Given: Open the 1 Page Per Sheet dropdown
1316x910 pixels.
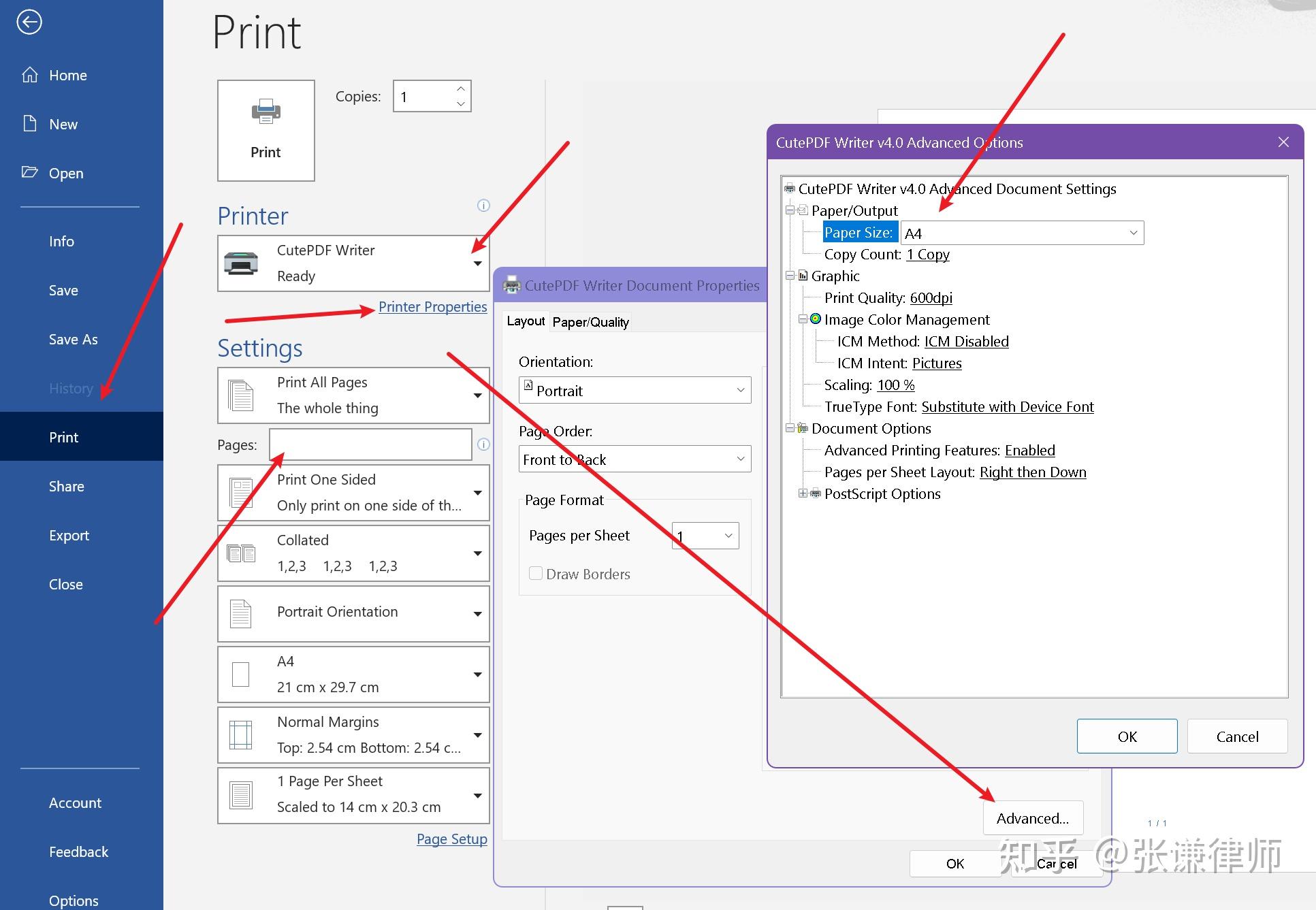Looking at the screenshot, I should (477, 796).
